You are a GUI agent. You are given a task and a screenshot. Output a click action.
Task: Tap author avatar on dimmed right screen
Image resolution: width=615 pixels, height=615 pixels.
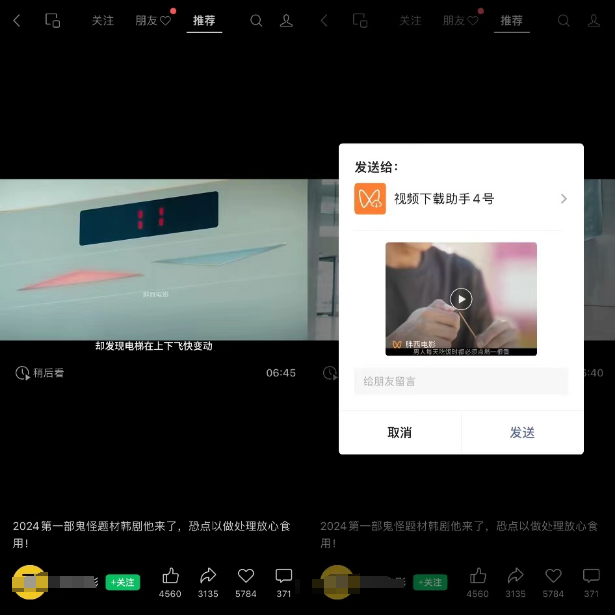click(337, 582)
